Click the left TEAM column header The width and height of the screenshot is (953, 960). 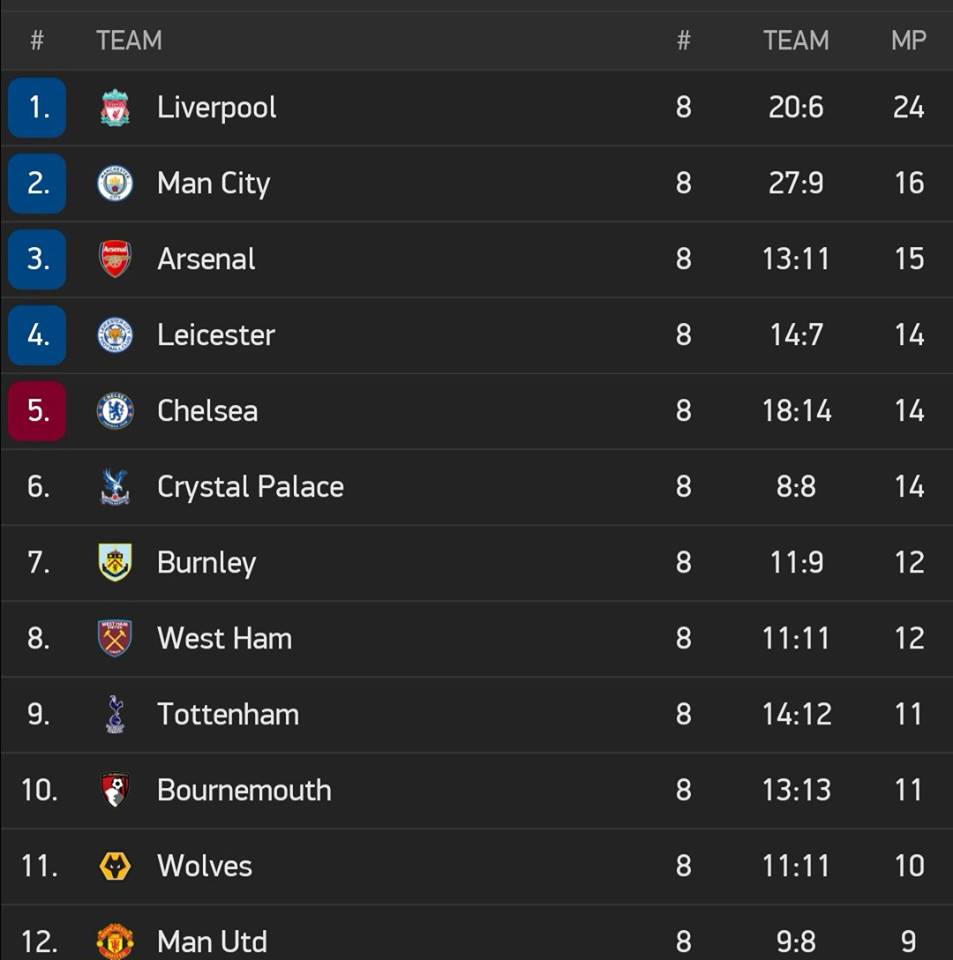coord(129,40)
